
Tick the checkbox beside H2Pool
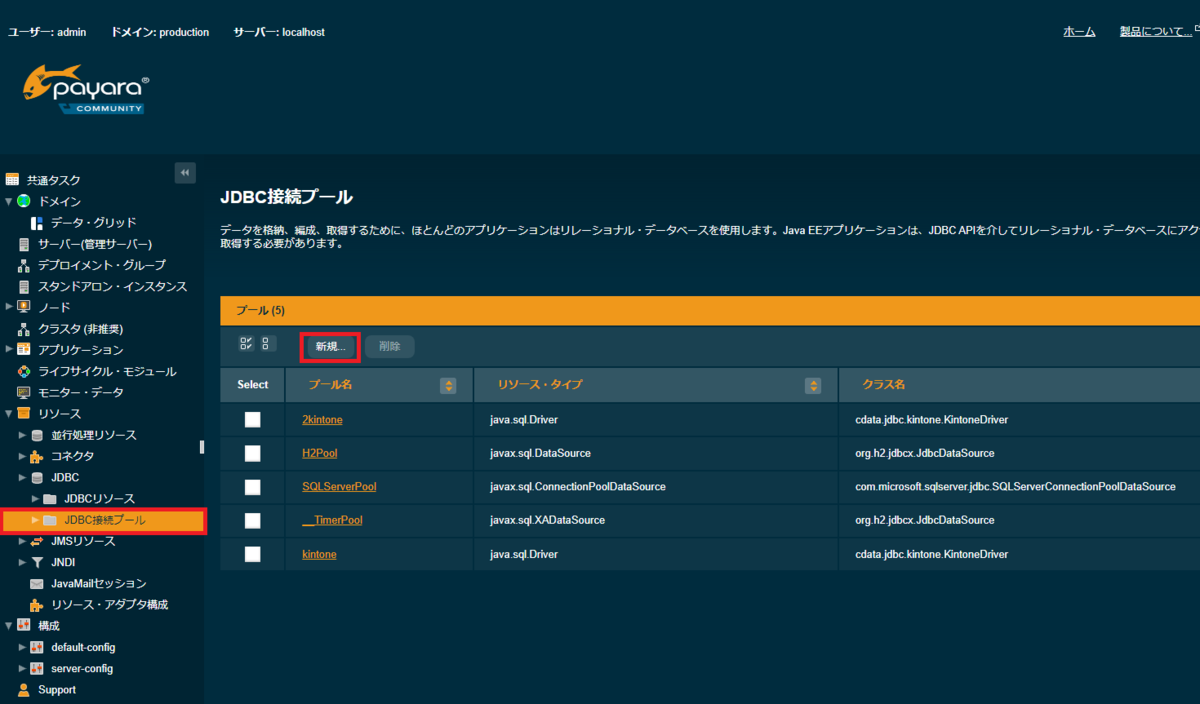click(x=253, y=454)
